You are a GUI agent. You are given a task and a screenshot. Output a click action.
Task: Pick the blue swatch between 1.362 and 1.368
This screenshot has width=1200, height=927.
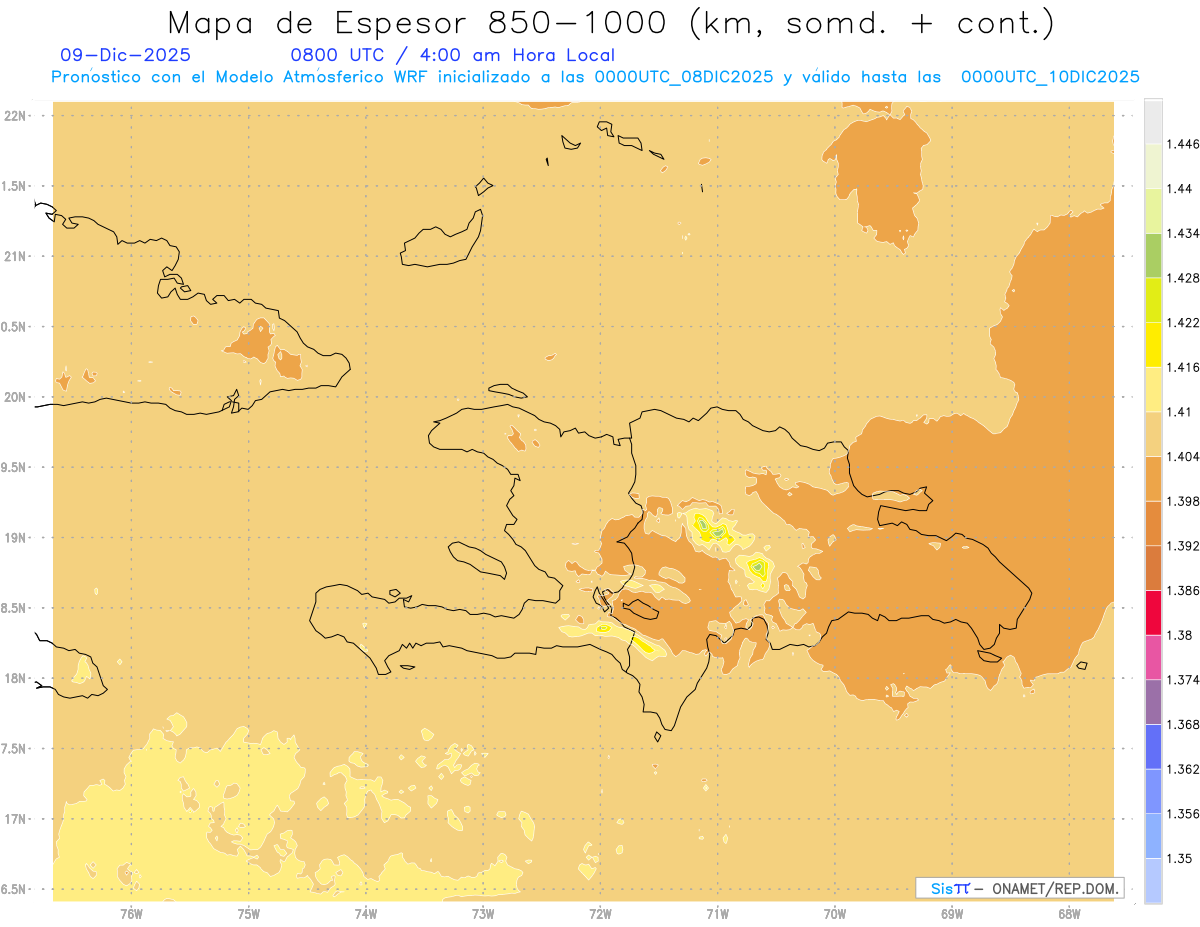pyautogui.click(x=1153, y=747)
